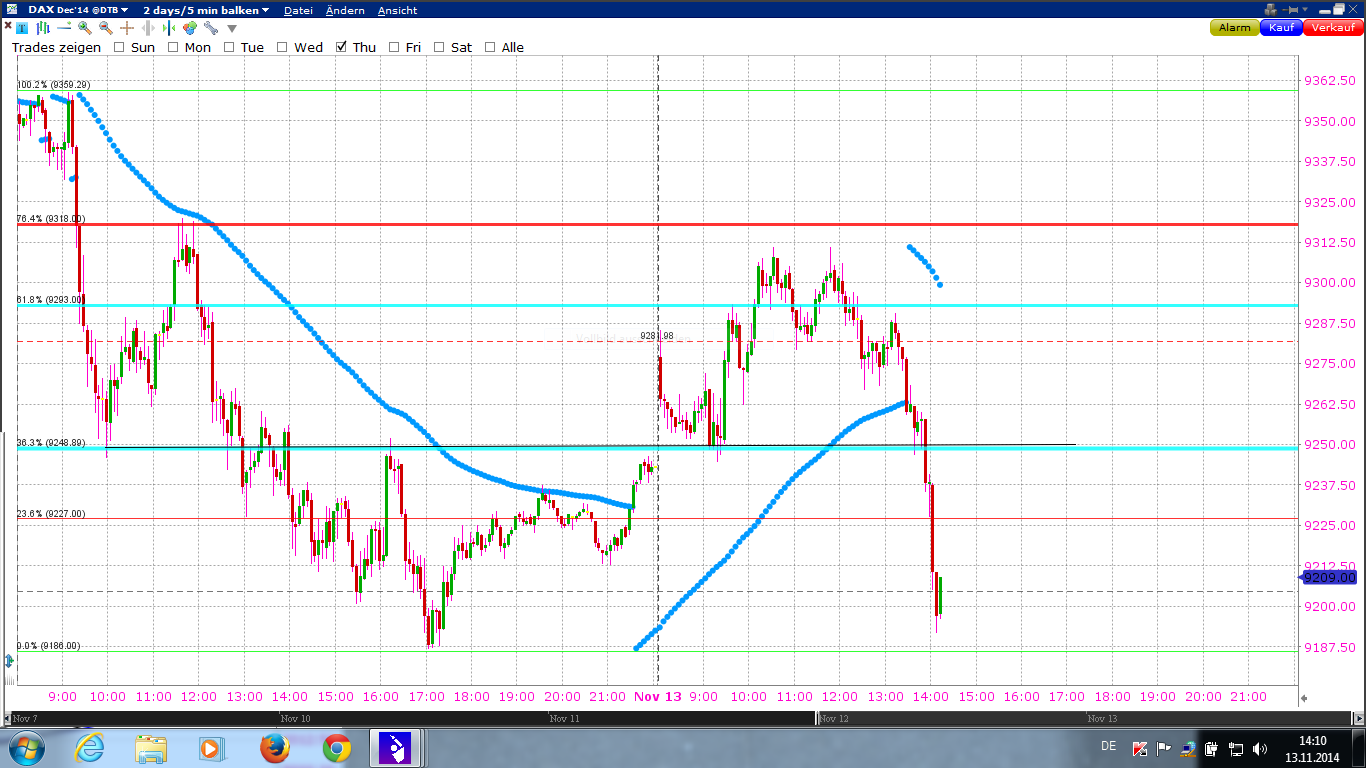Activate the crosshair cursor tool
The height and width of the screenshot is (768, 1366).
127,28
